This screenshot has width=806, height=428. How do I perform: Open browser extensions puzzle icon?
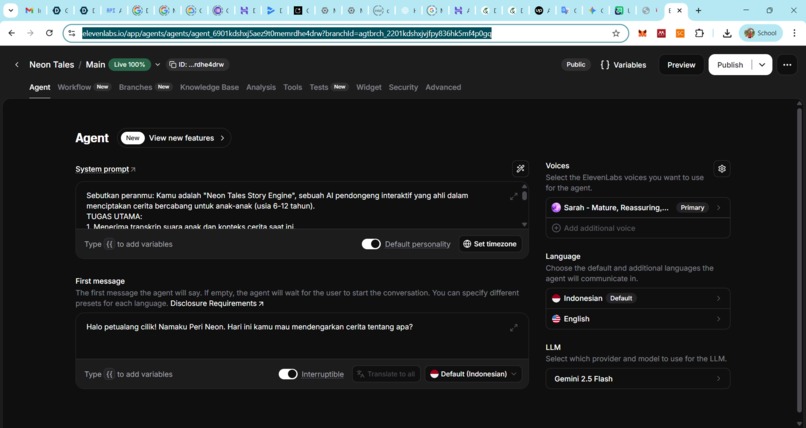(699, 33)
